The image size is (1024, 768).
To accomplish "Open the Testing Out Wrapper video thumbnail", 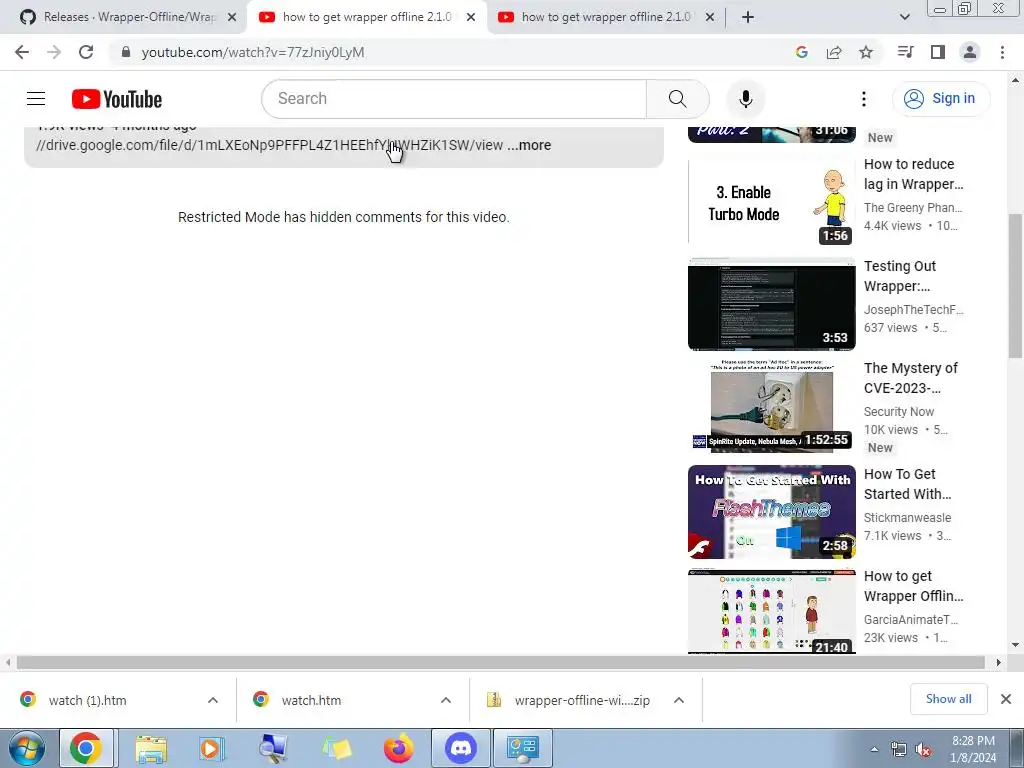I will coord(772,304).
